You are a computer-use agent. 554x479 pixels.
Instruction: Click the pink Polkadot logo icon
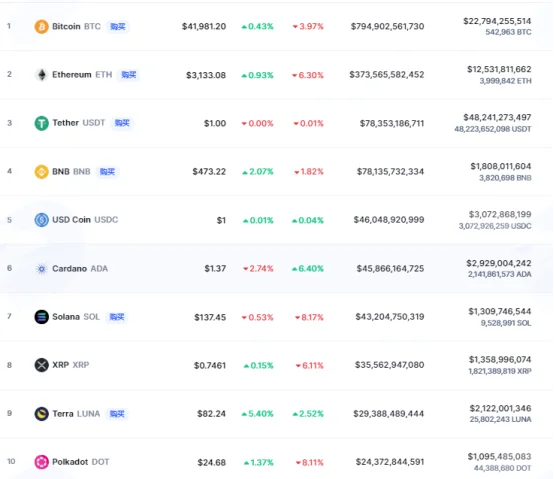click(41, 462)
